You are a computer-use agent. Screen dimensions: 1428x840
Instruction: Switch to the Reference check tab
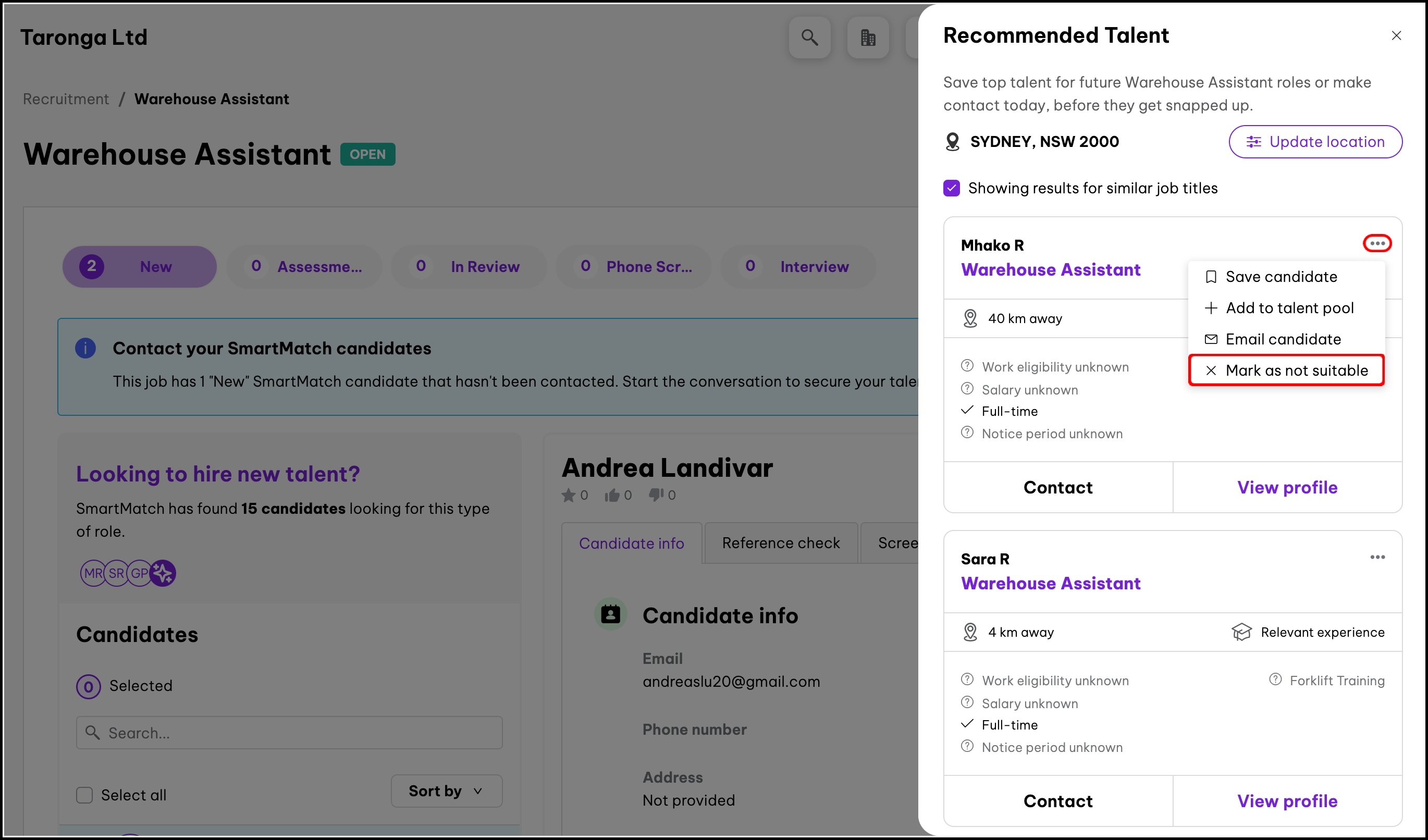[x=780, y=542]
